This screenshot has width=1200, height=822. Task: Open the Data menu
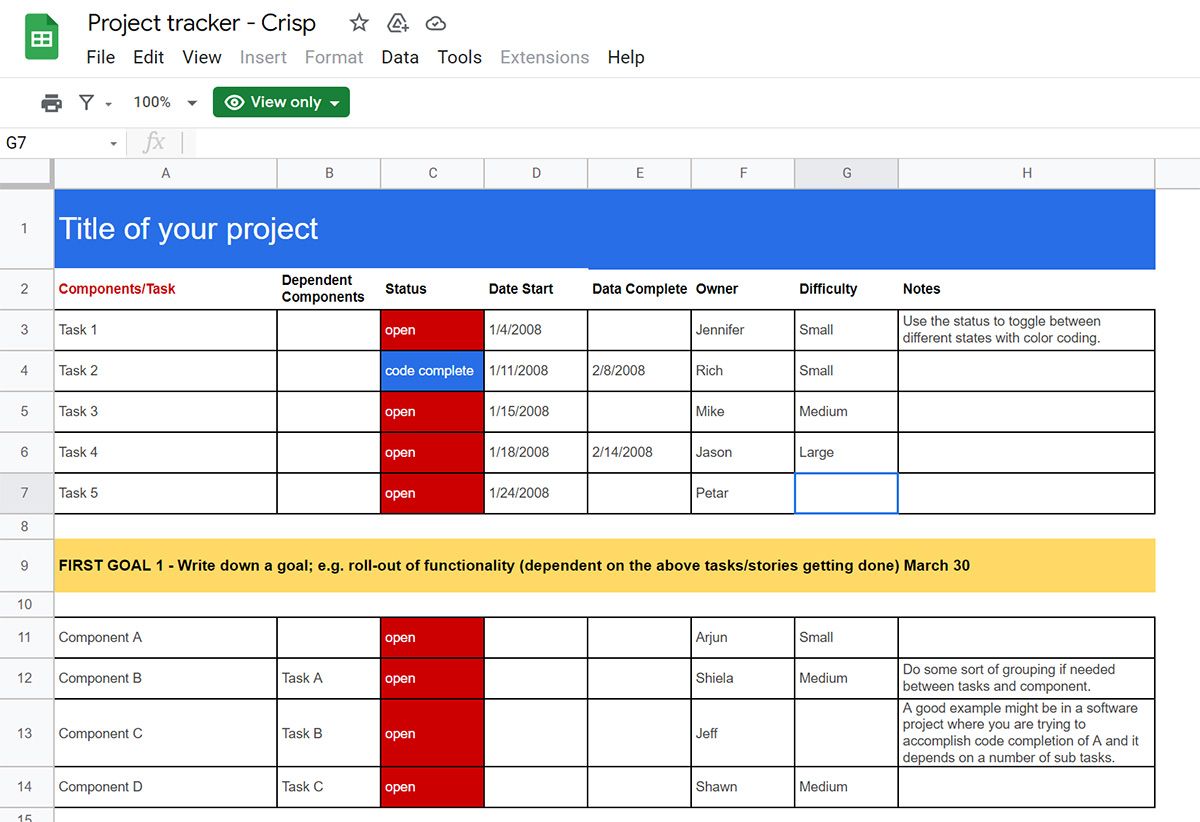pos(399,57)
